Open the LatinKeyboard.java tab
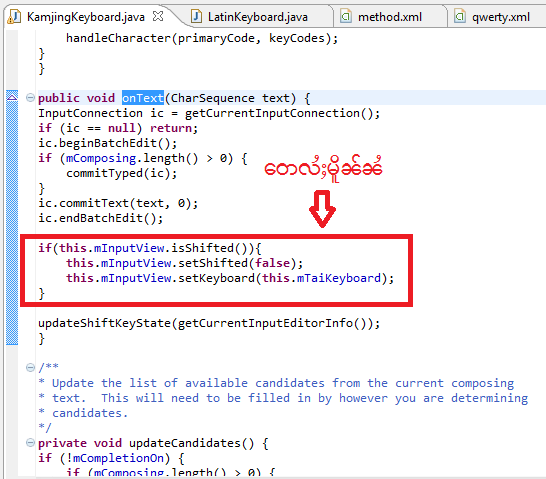The height and width of the screenshot is (479, 546). [257, 17]
